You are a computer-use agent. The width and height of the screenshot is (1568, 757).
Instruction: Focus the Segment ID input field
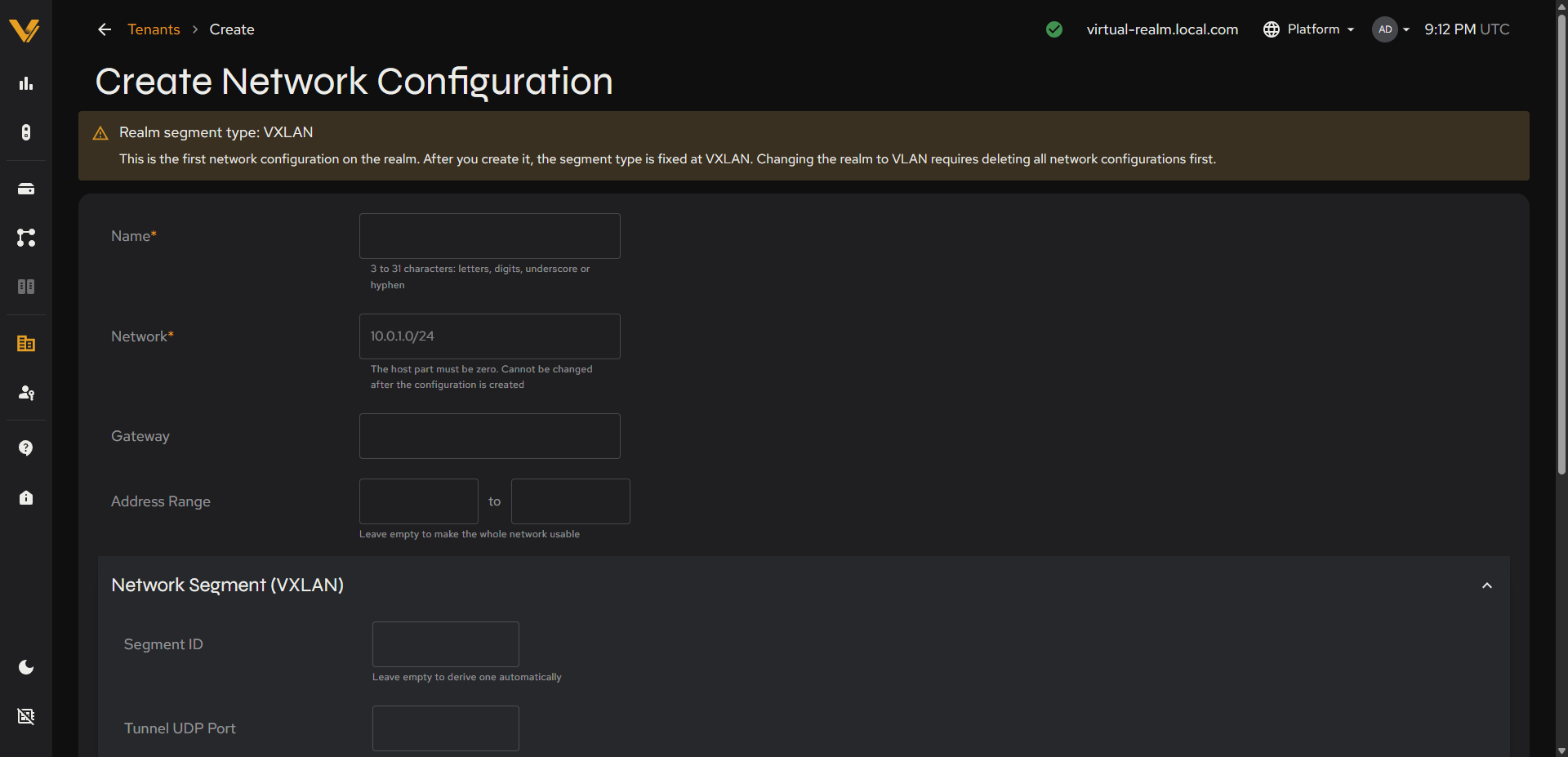click(446, 644)
